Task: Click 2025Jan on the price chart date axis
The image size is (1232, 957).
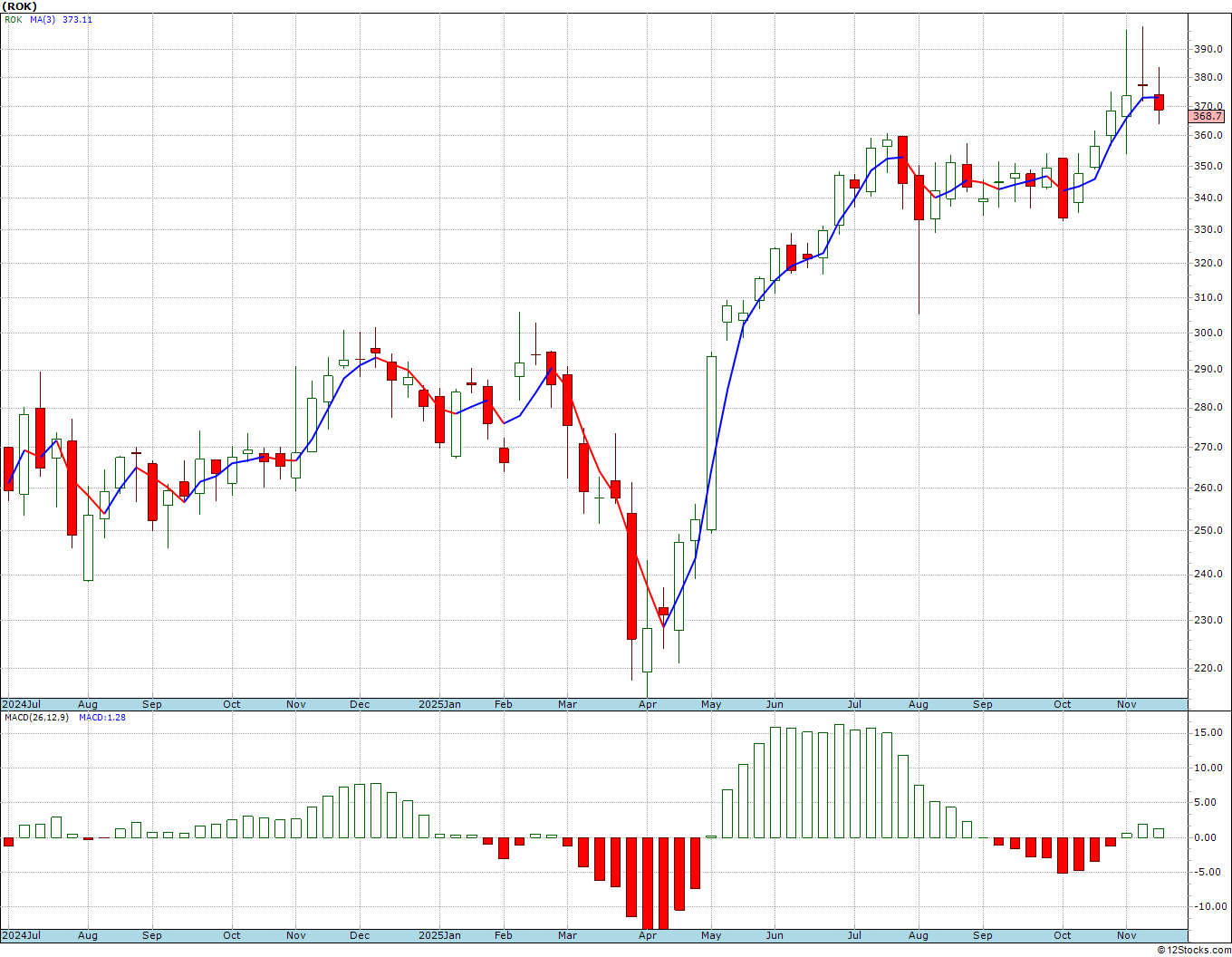Action: (x=439, y=704)
